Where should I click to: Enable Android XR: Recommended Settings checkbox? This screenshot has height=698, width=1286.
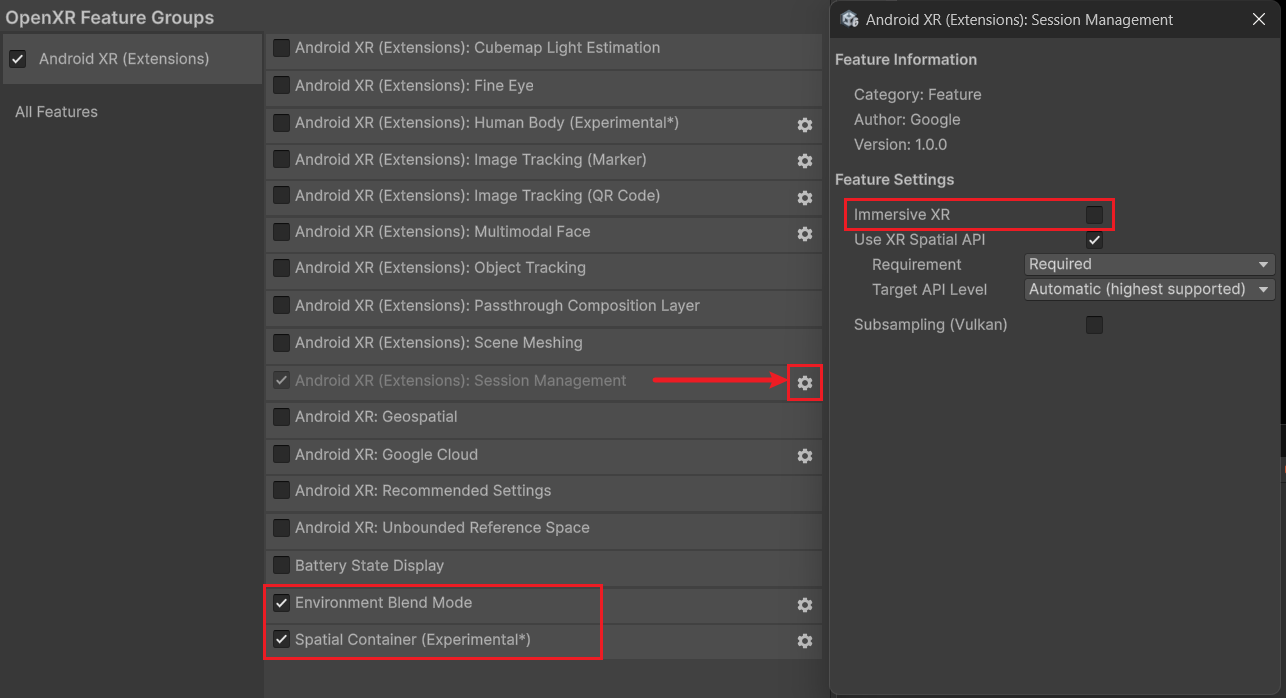tap(281, 490)
